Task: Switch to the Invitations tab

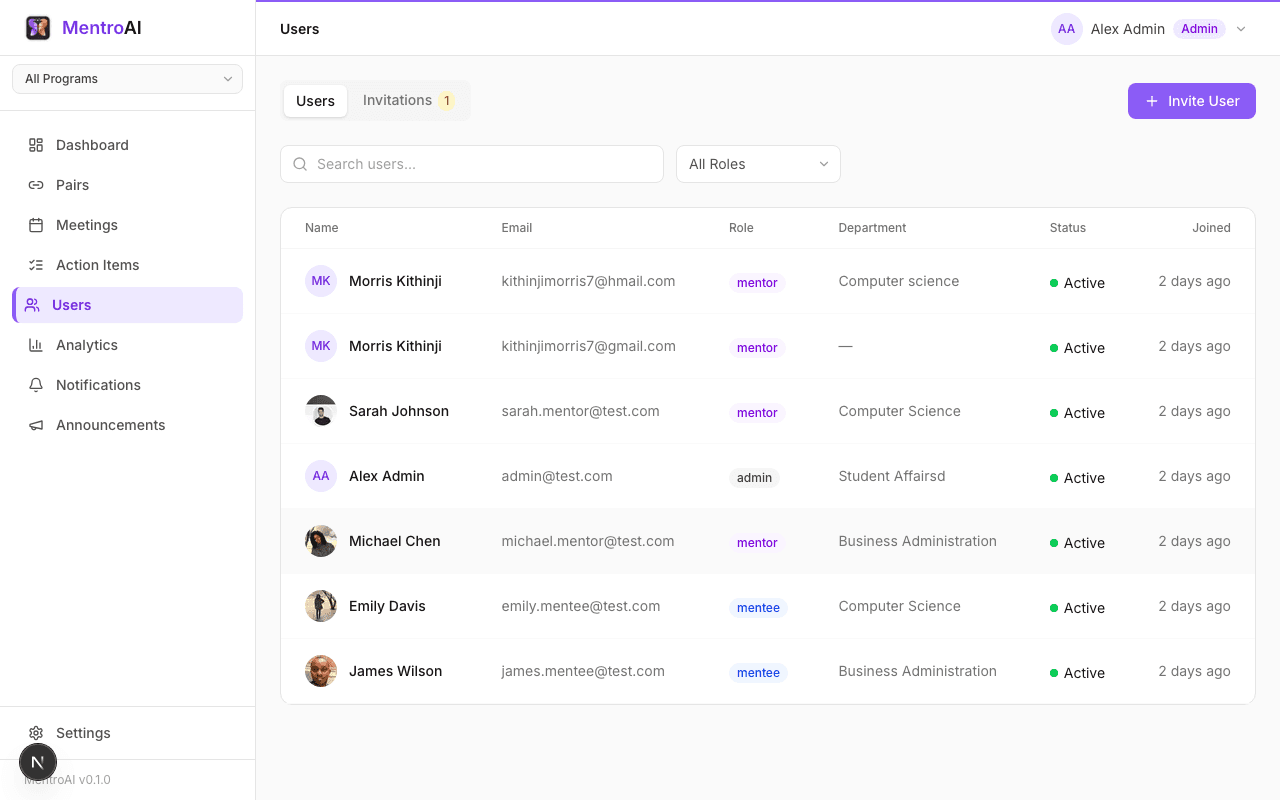Action: (x=397, y=100)
